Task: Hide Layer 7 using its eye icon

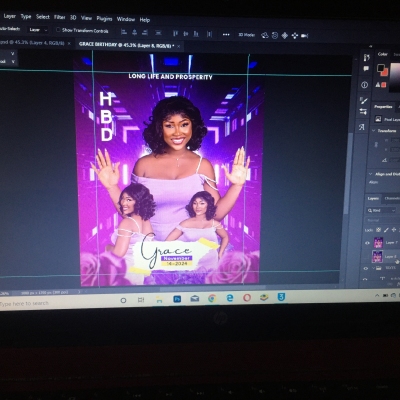Action: click(367, 243)
